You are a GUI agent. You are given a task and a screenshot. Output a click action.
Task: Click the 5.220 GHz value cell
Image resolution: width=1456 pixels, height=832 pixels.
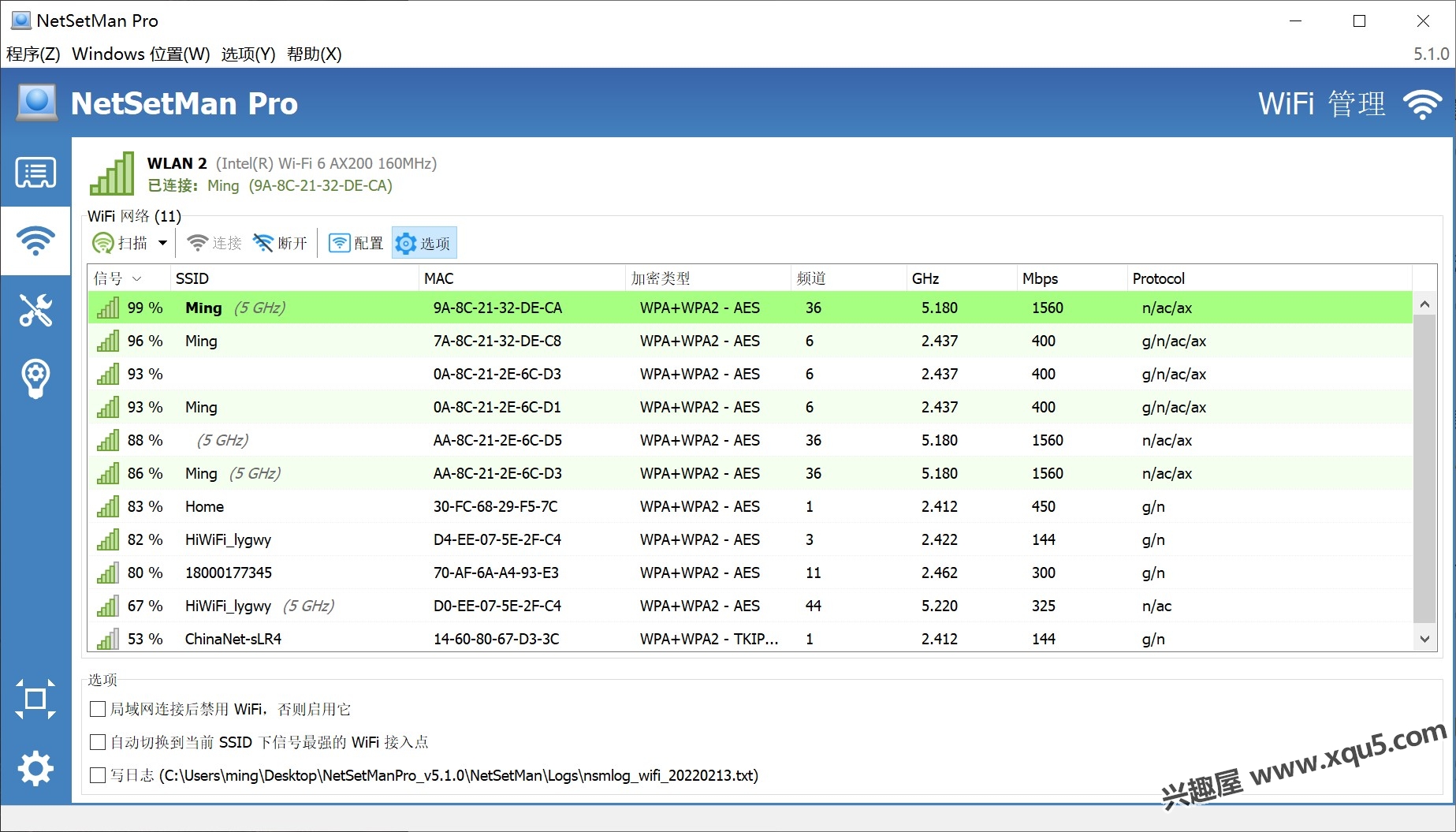click(940, 606)
